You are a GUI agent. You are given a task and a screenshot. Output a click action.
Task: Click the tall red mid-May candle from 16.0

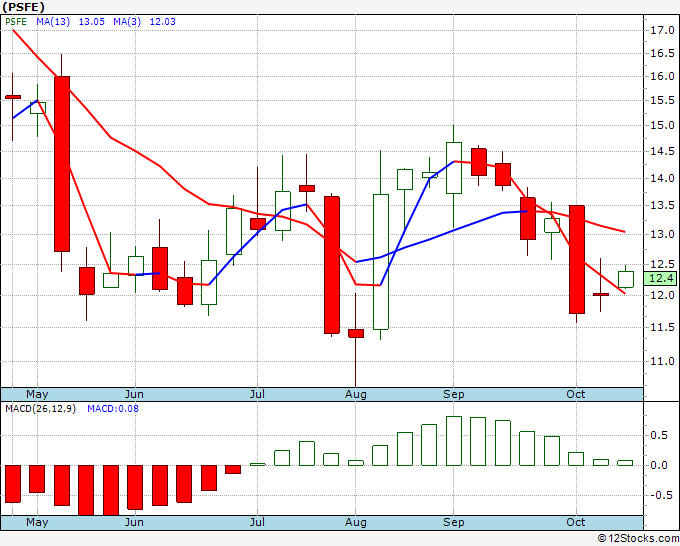tap(62, 164)
